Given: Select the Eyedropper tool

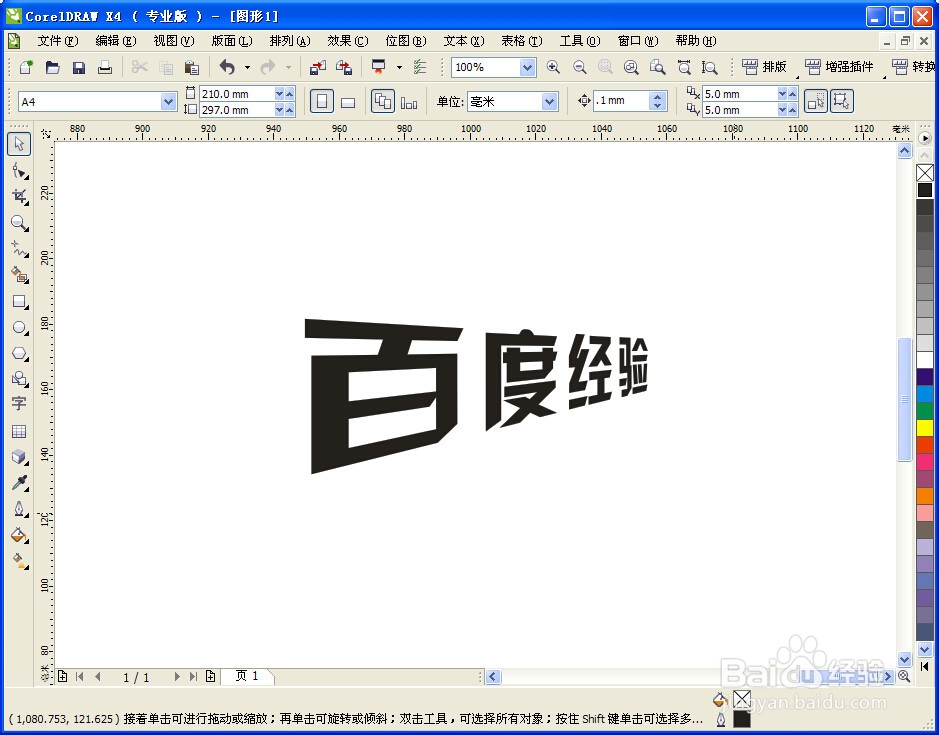Looking at the screenshot, I should [x=19, y=483].
